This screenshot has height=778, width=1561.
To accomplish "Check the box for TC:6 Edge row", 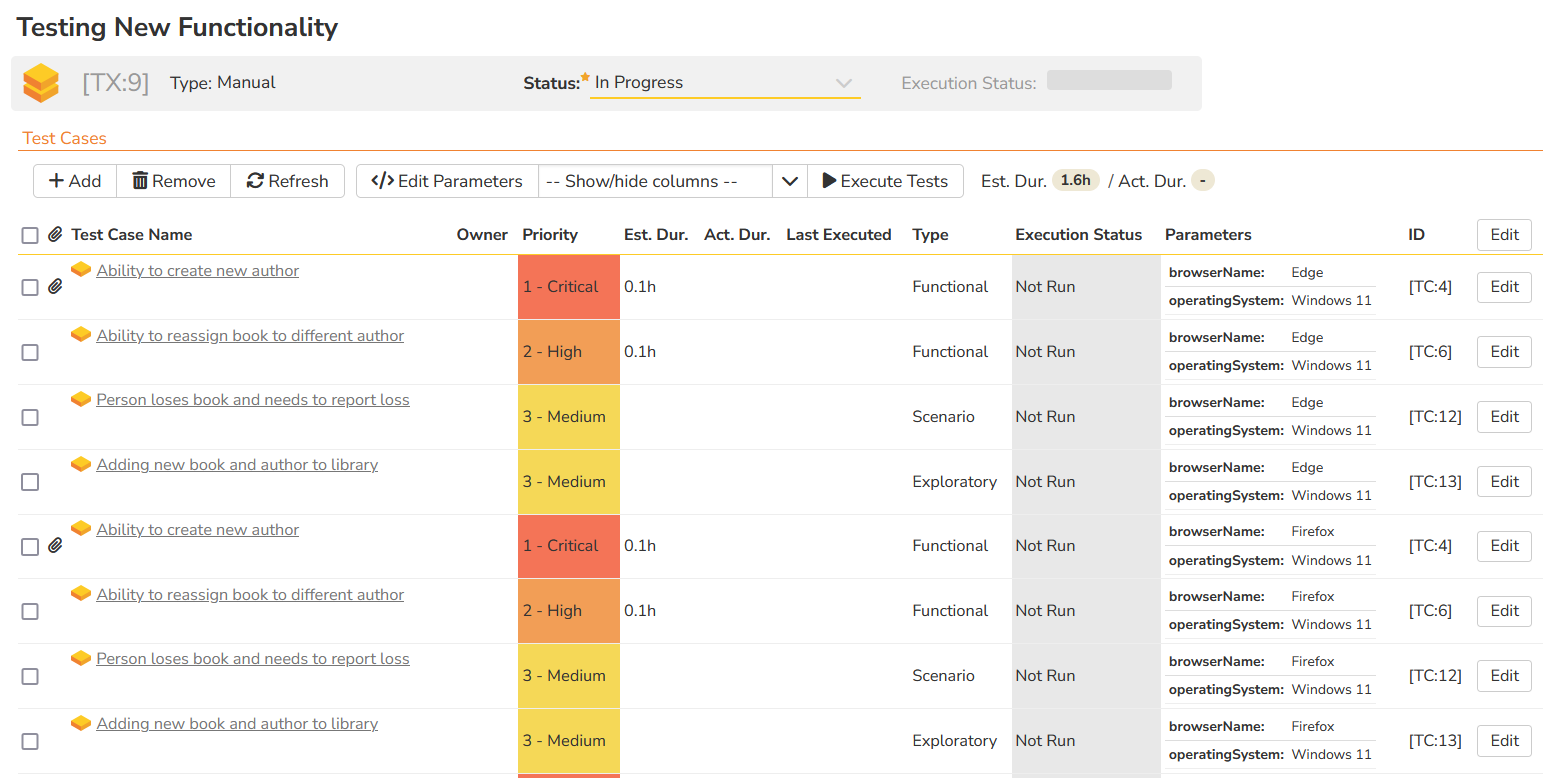I will (30, 352).
